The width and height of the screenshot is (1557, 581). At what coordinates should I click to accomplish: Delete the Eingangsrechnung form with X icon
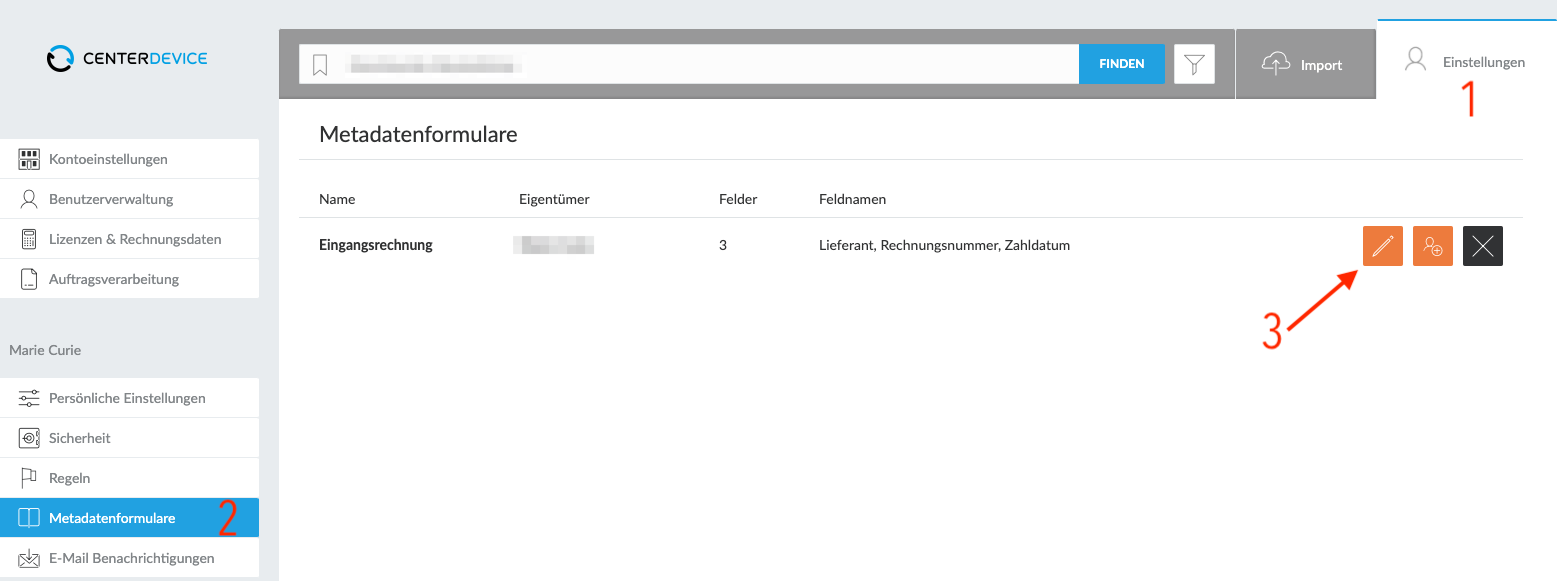[x=1483, y=246]
